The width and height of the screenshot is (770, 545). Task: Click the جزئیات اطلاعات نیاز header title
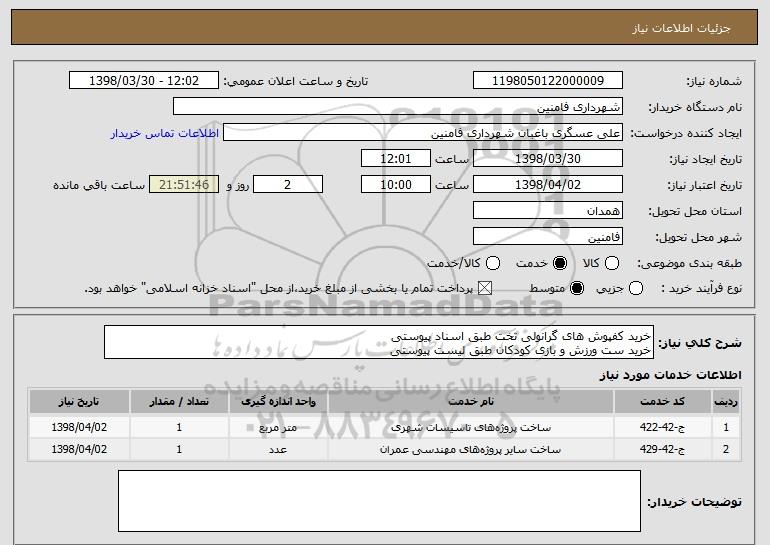pyautogui.click(x=681, y=28)
